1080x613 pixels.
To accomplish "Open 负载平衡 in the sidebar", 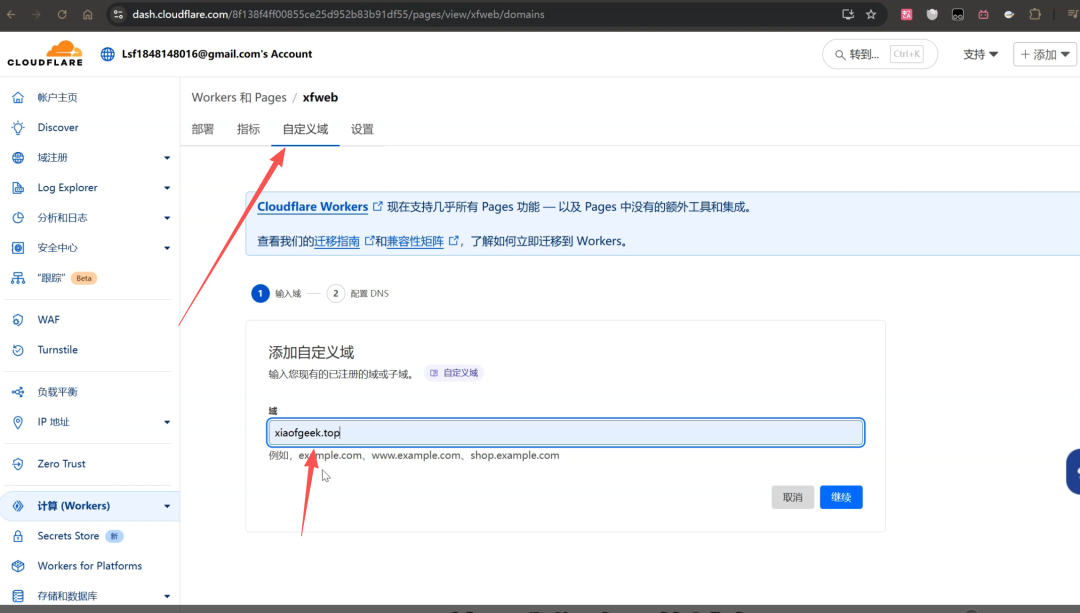I will (57, 392).
